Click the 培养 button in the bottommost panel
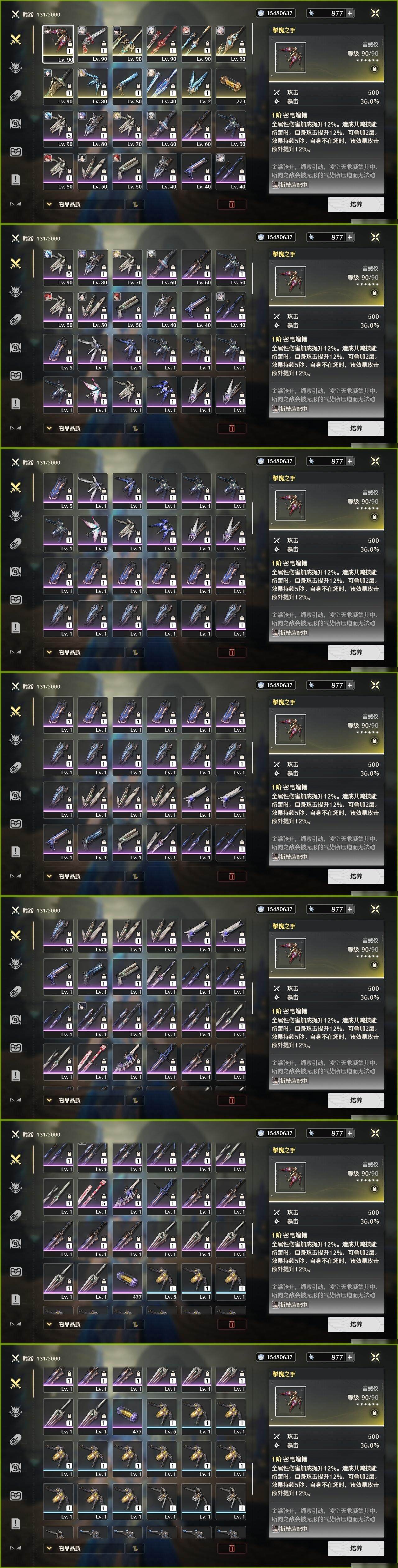This screenshot has width=398, height=1568. [356, 1548]
